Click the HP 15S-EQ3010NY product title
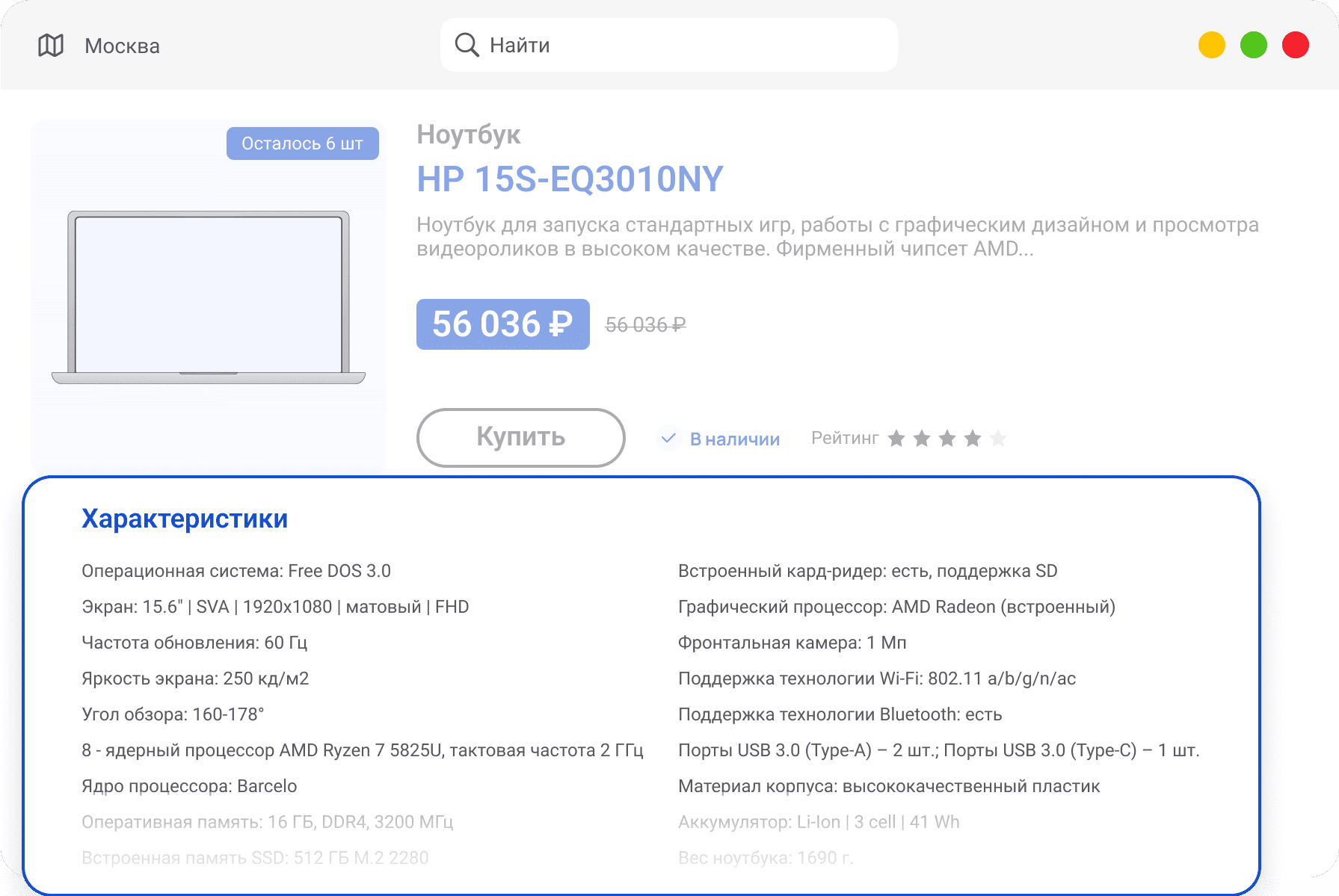1339x896 pixels. coord(570,179)
